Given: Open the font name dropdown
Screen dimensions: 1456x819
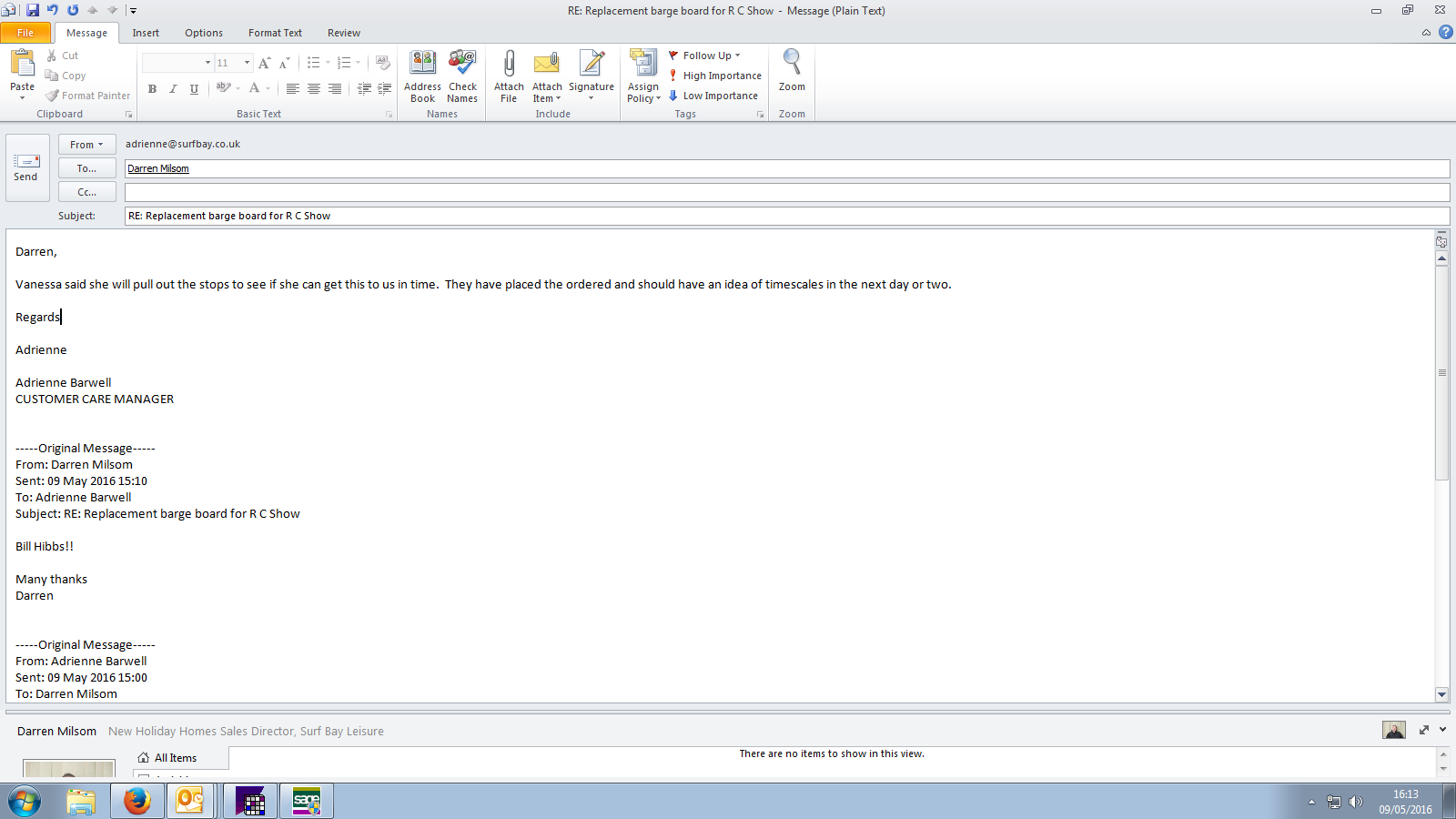Looking at the screenshot, I should point(207,63).
